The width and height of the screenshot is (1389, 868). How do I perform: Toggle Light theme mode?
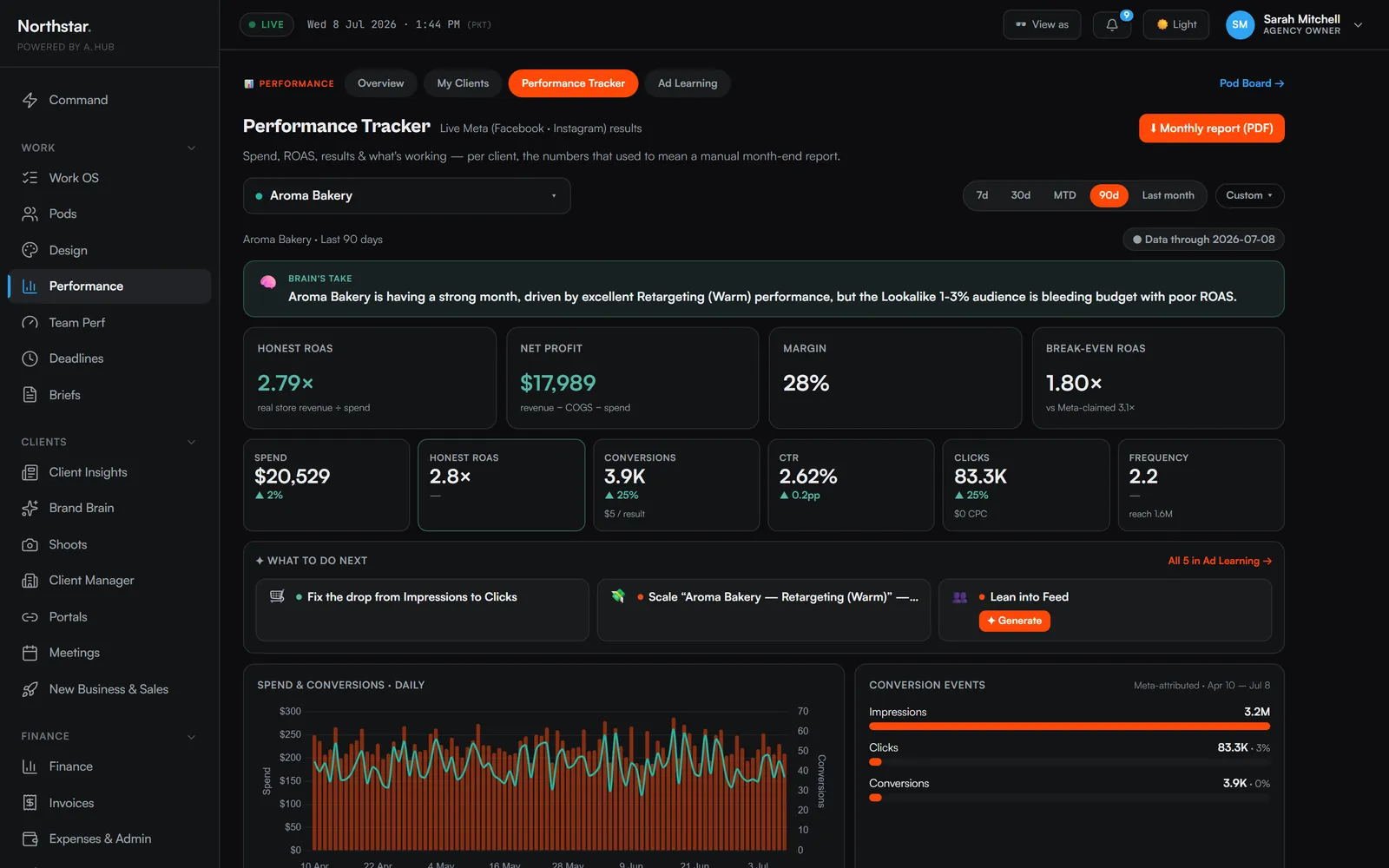click(x=1176, y=24)
